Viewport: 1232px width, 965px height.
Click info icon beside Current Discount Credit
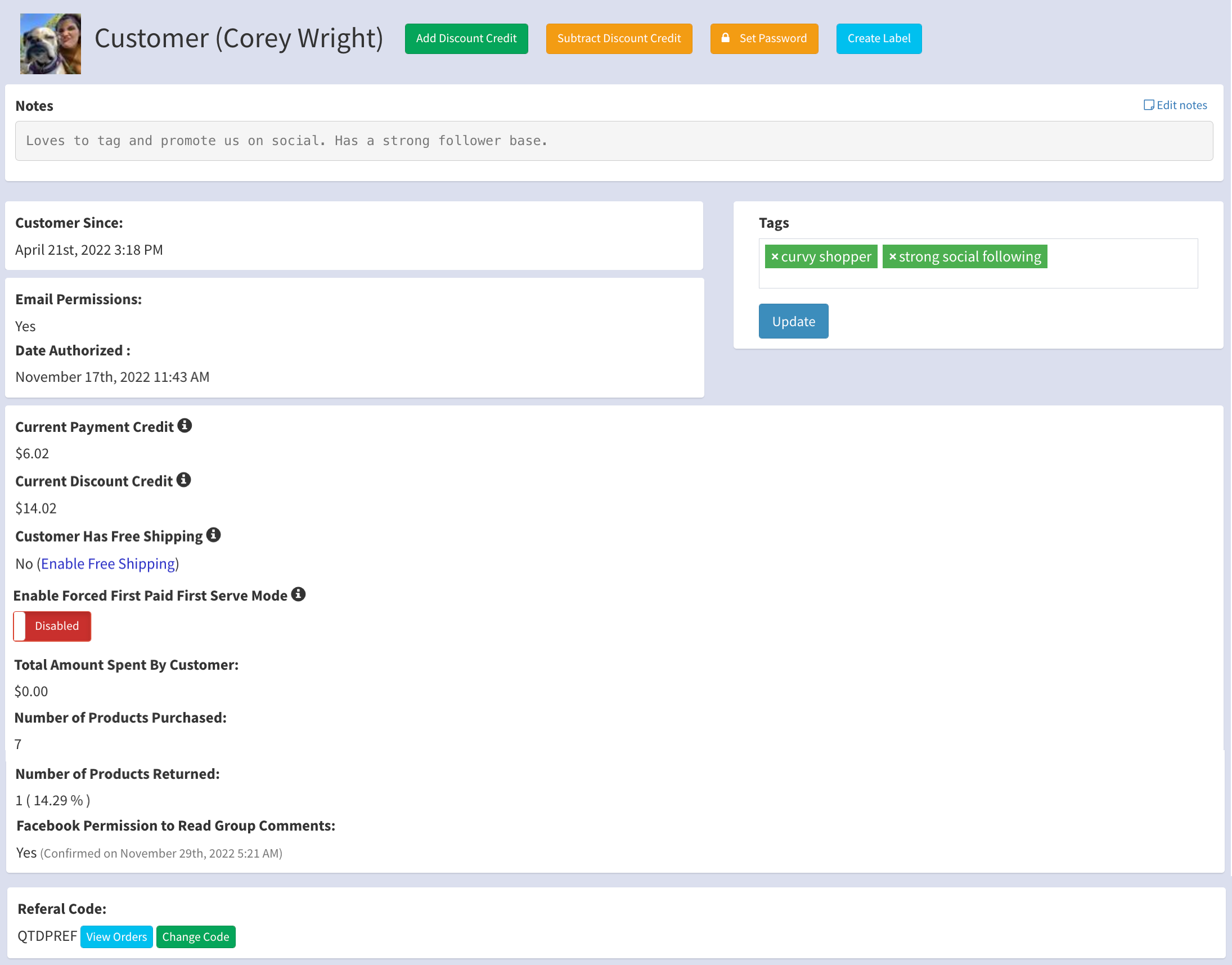coord(183,480)
